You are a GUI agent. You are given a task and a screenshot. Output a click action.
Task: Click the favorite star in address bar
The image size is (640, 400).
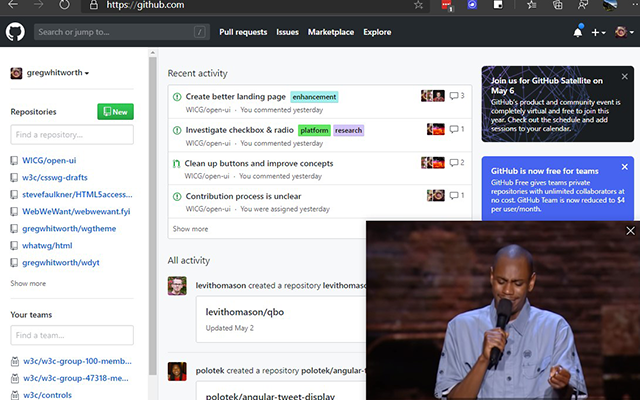pos(418,5)
